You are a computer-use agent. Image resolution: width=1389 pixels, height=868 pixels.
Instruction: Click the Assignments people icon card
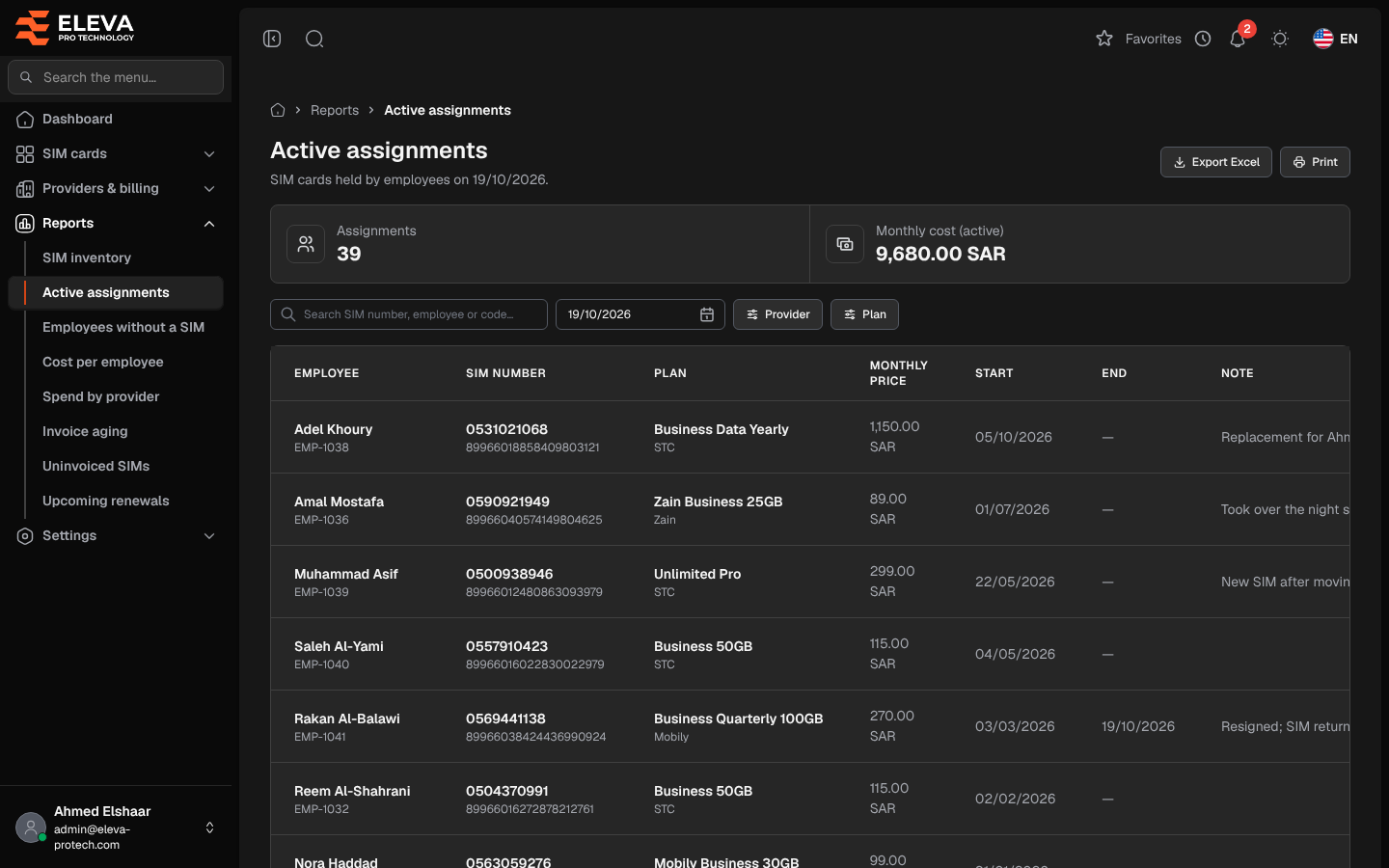(x=306, y=244)
